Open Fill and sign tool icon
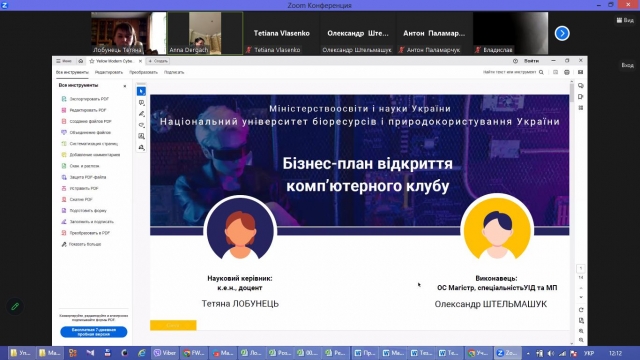 click(x=64, y=222)
